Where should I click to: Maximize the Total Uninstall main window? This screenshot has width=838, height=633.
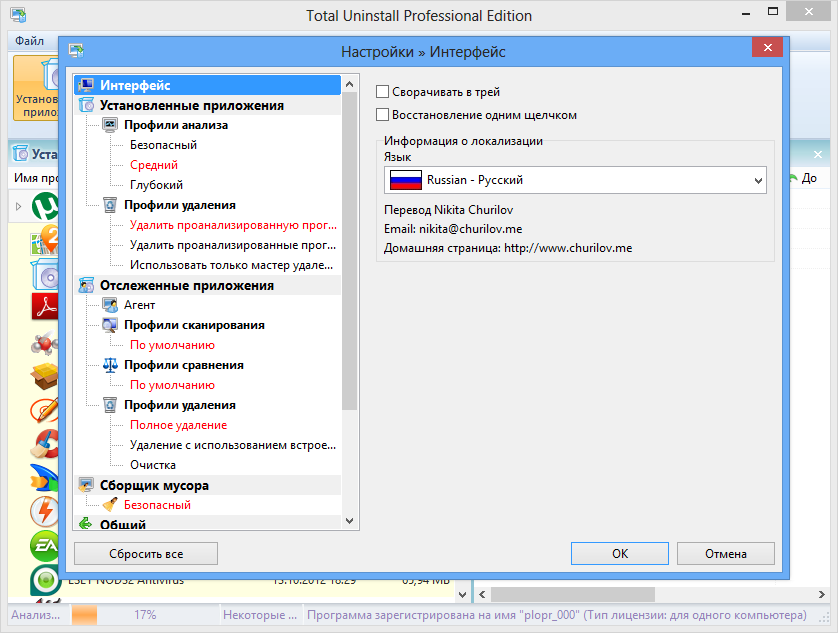773,12
